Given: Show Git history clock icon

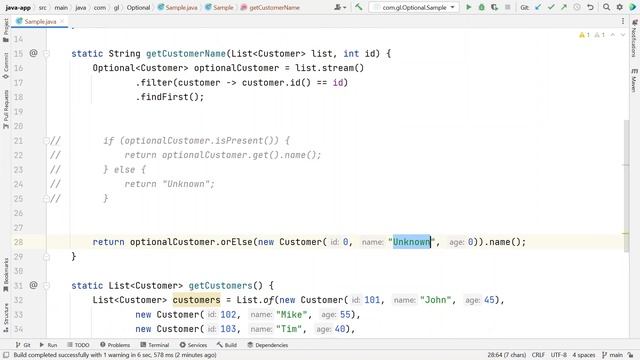Looking at the screenshot, I should click(577, 7).
